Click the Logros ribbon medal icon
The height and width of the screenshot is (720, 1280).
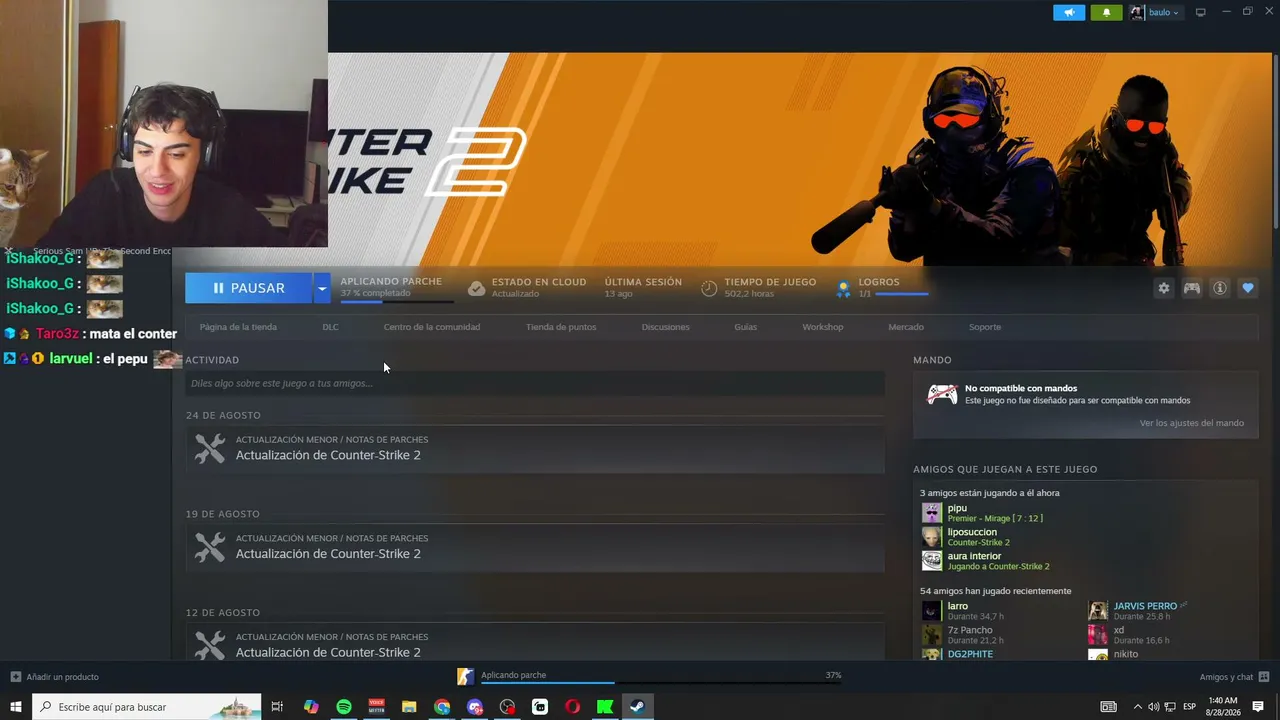[x=844, y=288]
